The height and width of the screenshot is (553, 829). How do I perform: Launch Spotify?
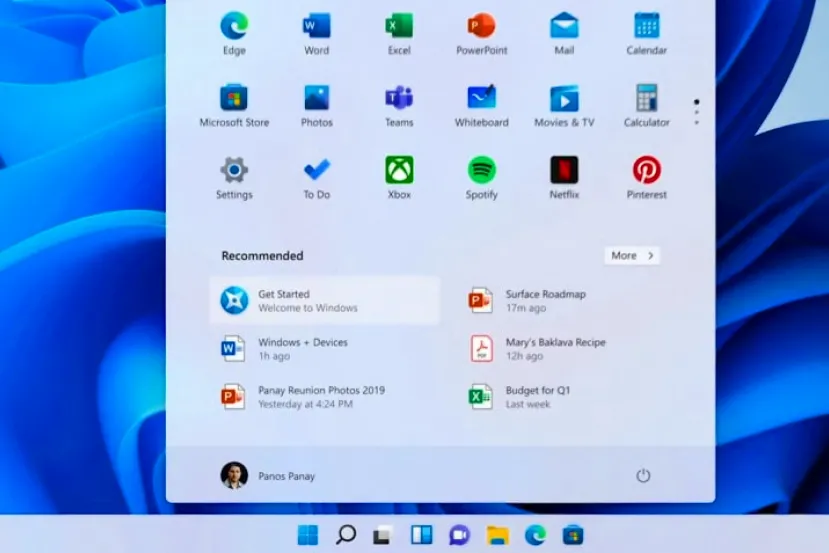coord(482,178)
